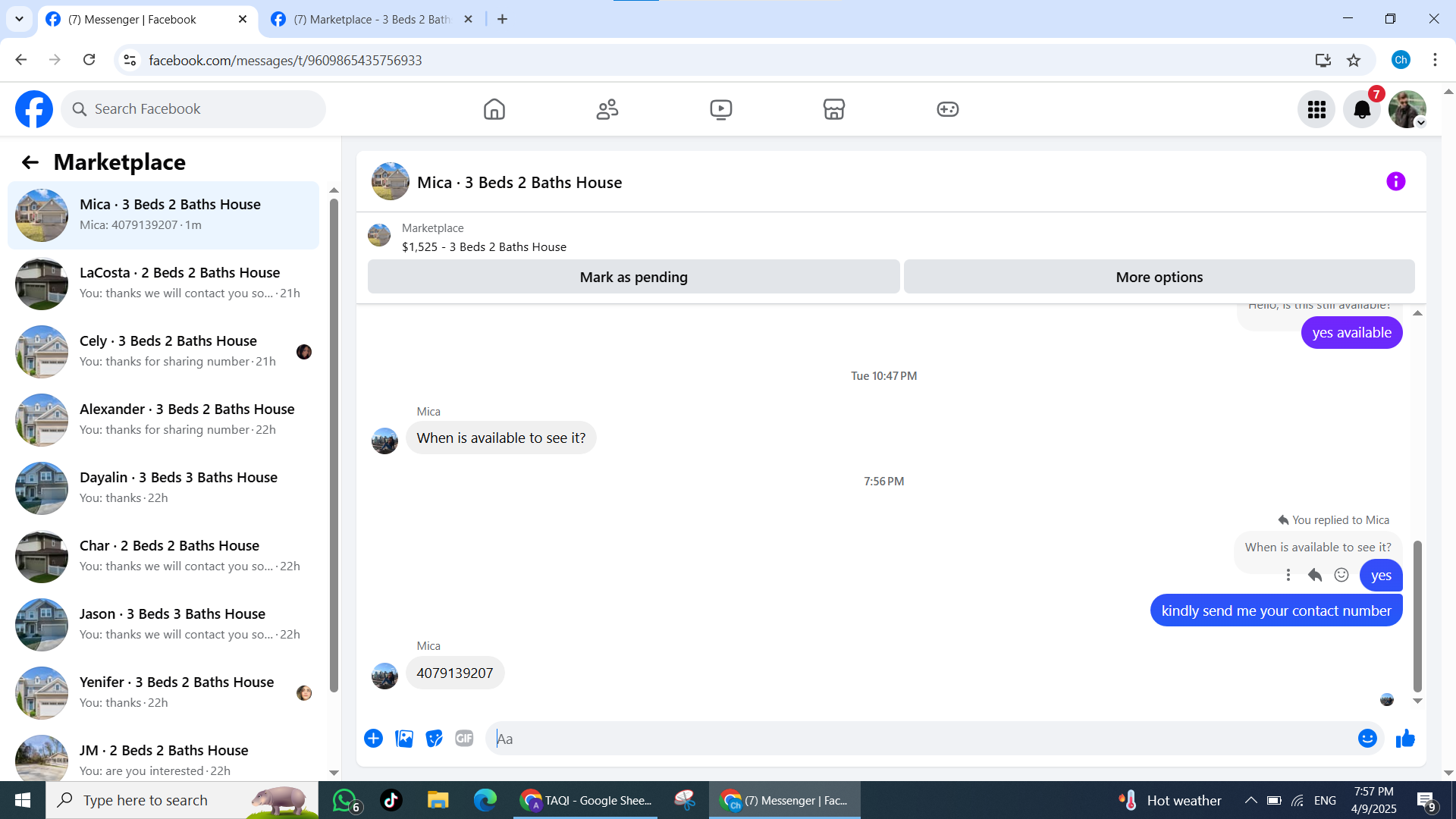Open Chrome three-dot menu

tap(1435, 60)
